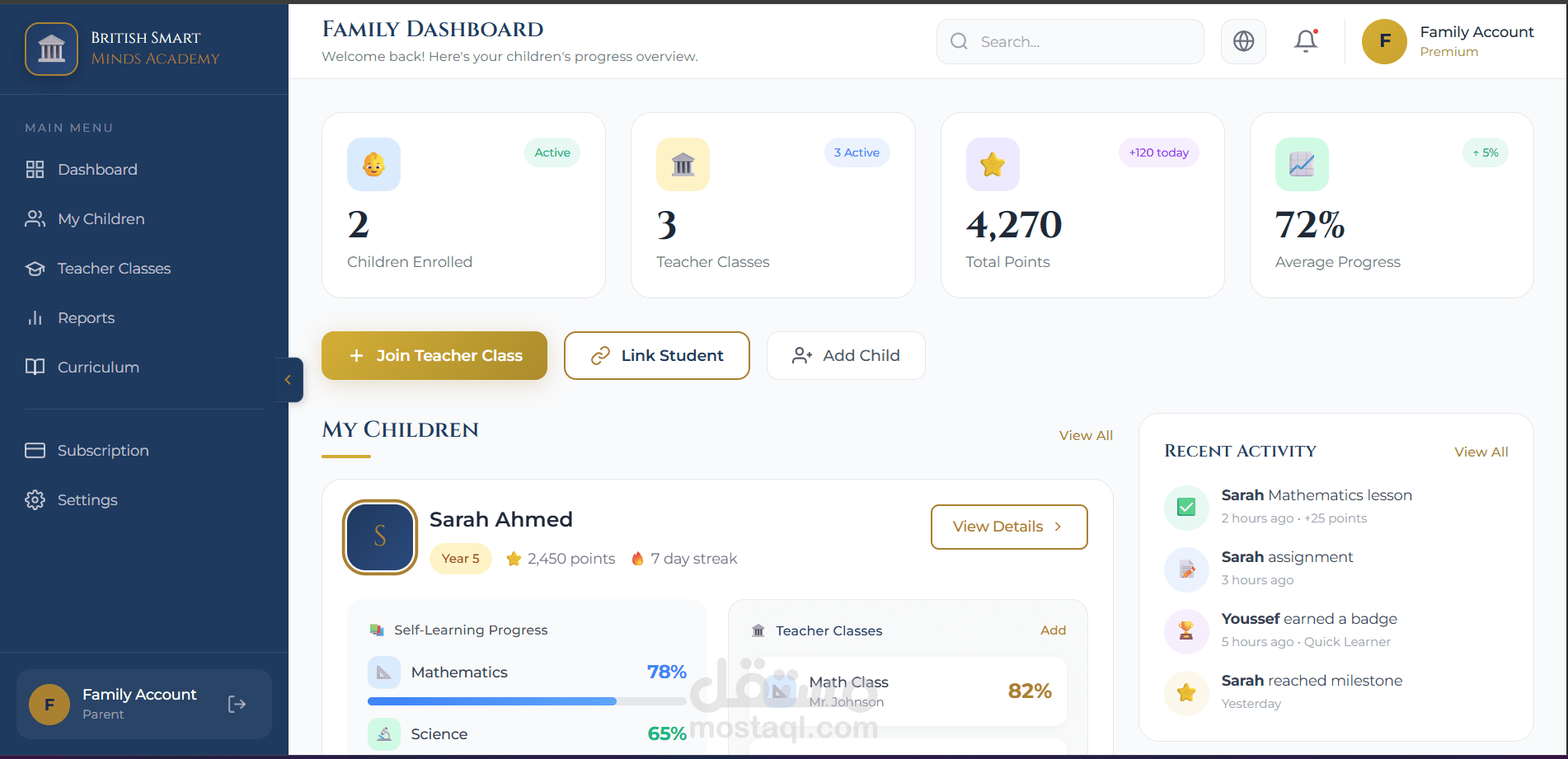This screenshot has width=1568, height=759.
Task: Go to My Children in the sidebar
Action: tap(144, 219)
